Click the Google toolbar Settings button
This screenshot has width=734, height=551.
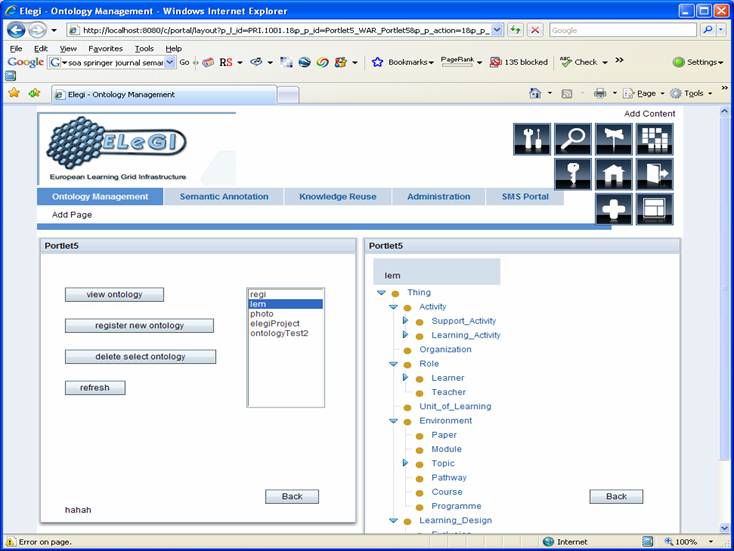point(697,62)
